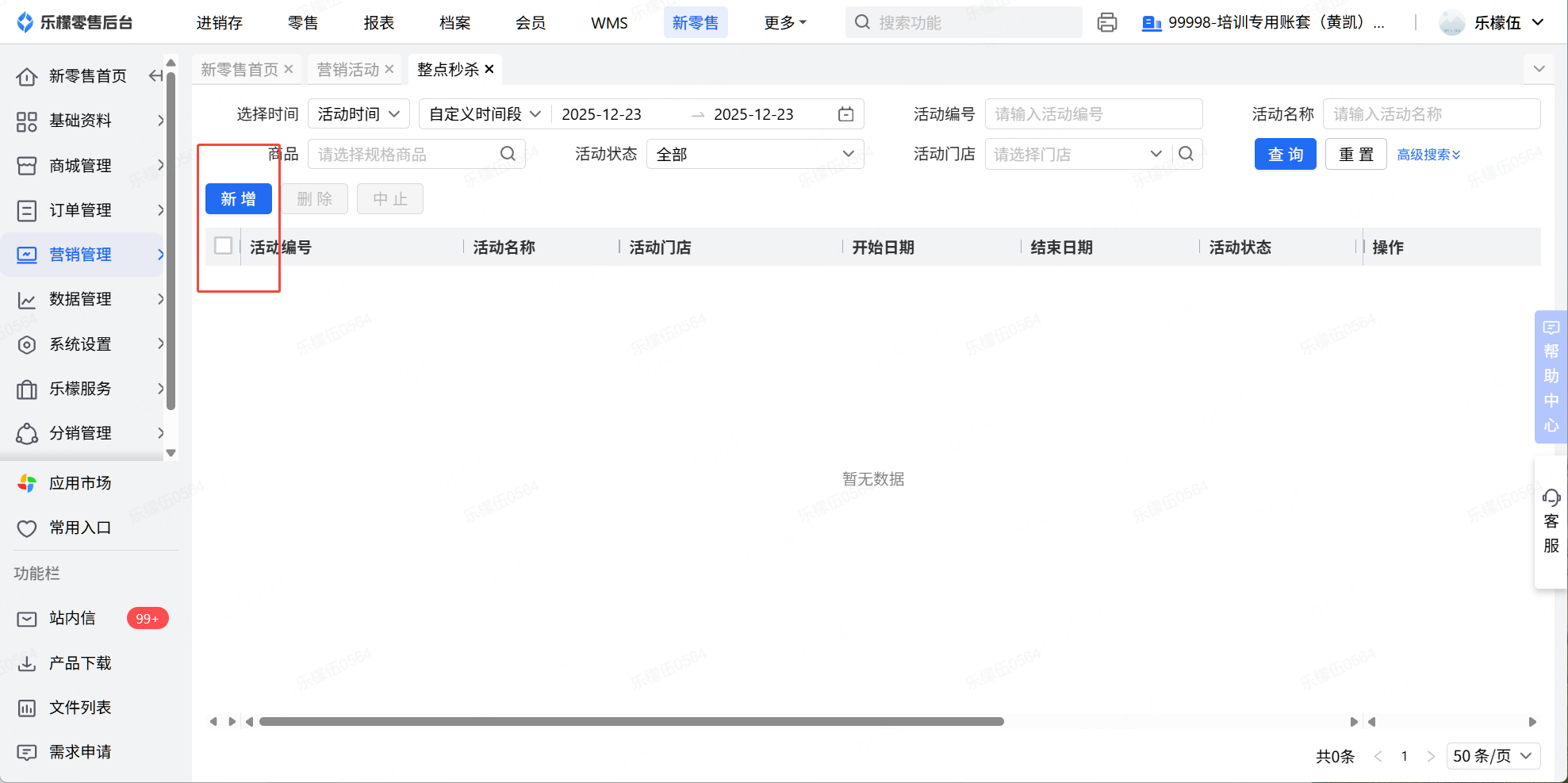Click the search icon in 商品 field
This screenshot has height=783, width=1568.
[x=508, y=154]
